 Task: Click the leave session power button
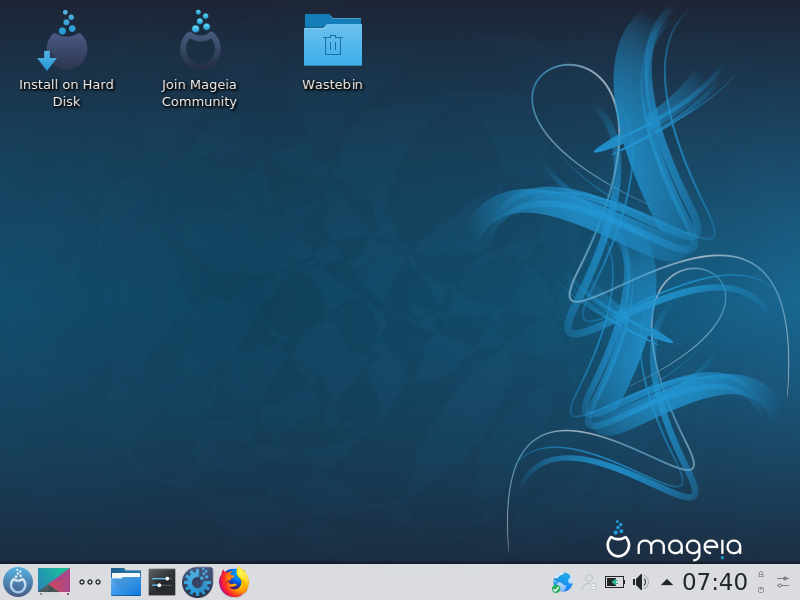coord(761,590)
